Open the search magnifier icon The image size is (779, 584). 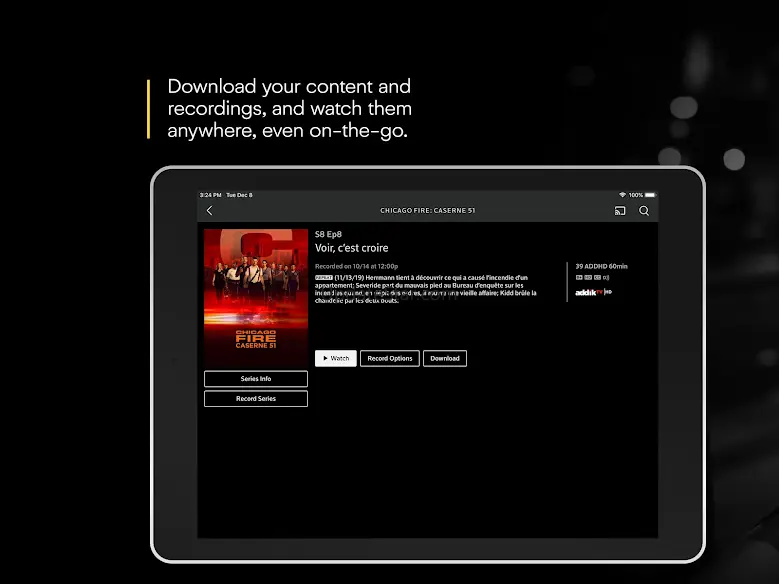[644, 211]
